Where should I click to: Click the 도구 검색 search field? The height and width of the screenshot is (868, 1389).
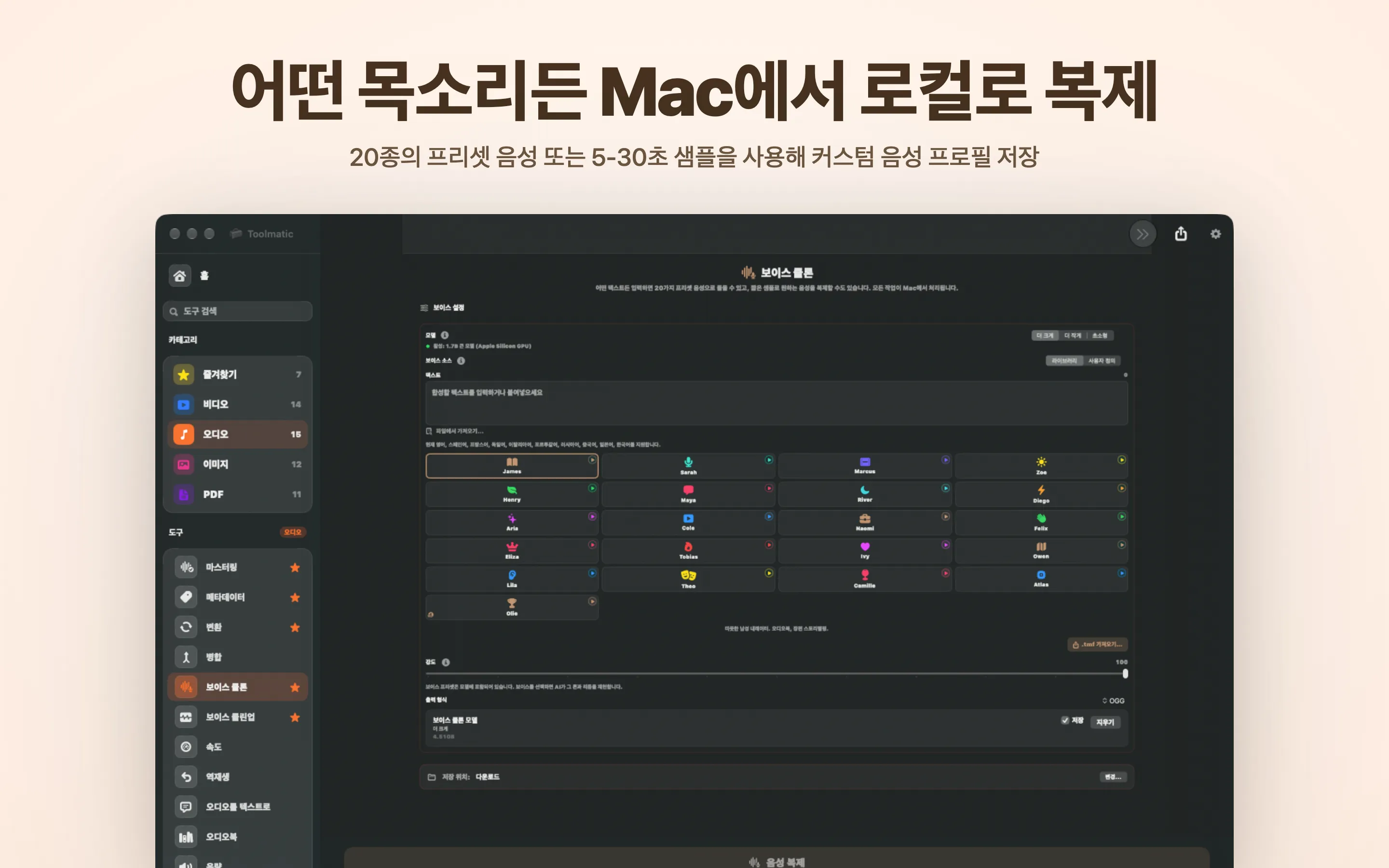[238, 311]
